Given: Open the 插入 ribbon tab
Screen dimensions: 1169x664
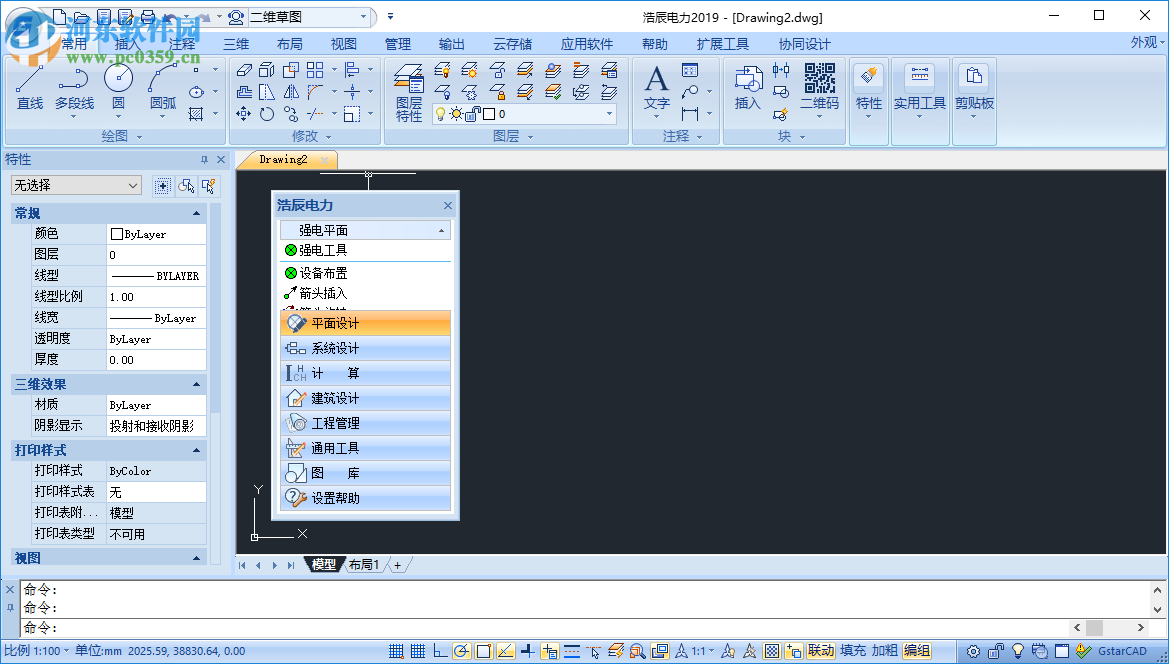Looking at the screenshot, I should click(127, 44).
